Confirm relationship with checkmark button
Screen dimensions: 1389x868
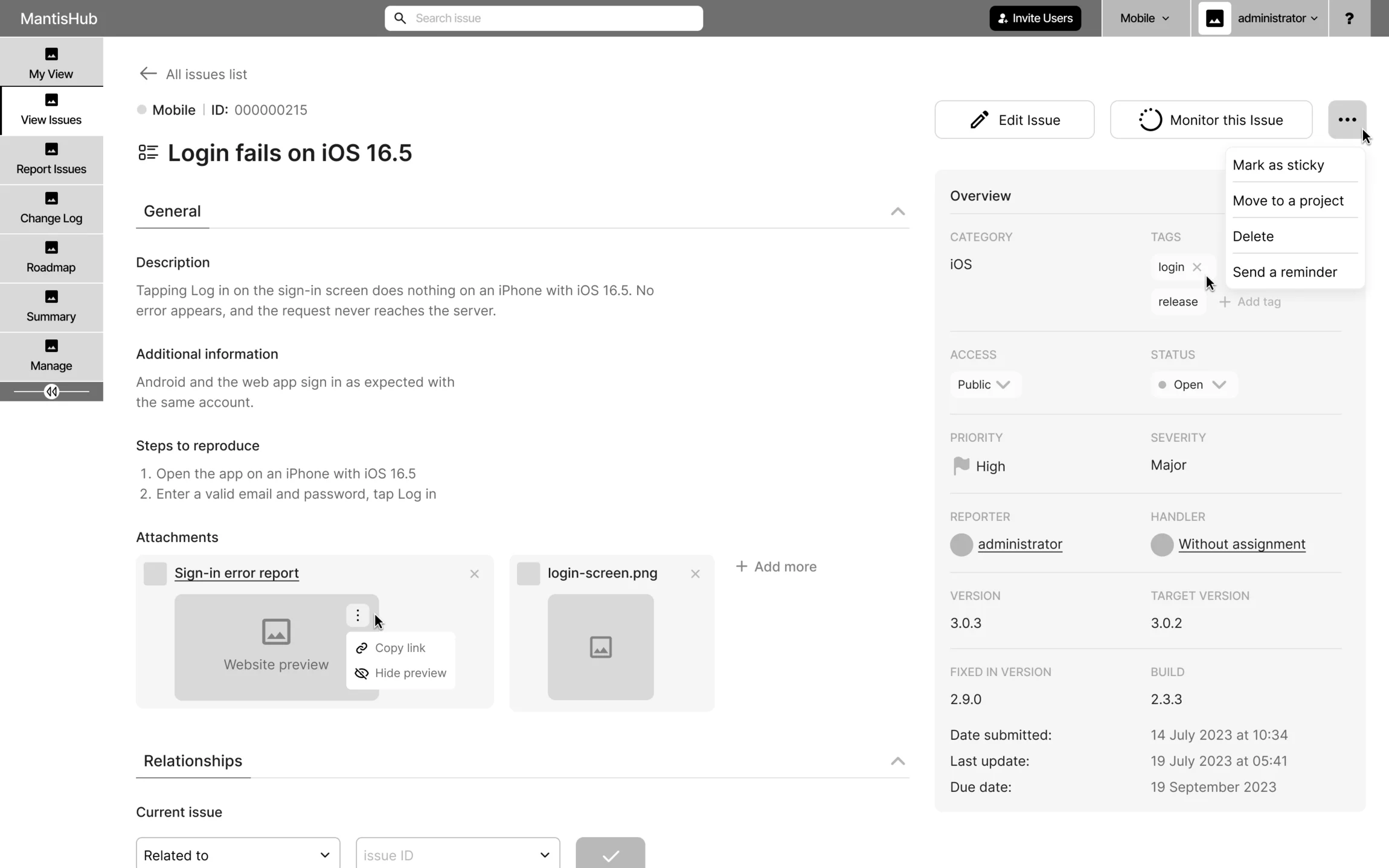click(610, 854)
